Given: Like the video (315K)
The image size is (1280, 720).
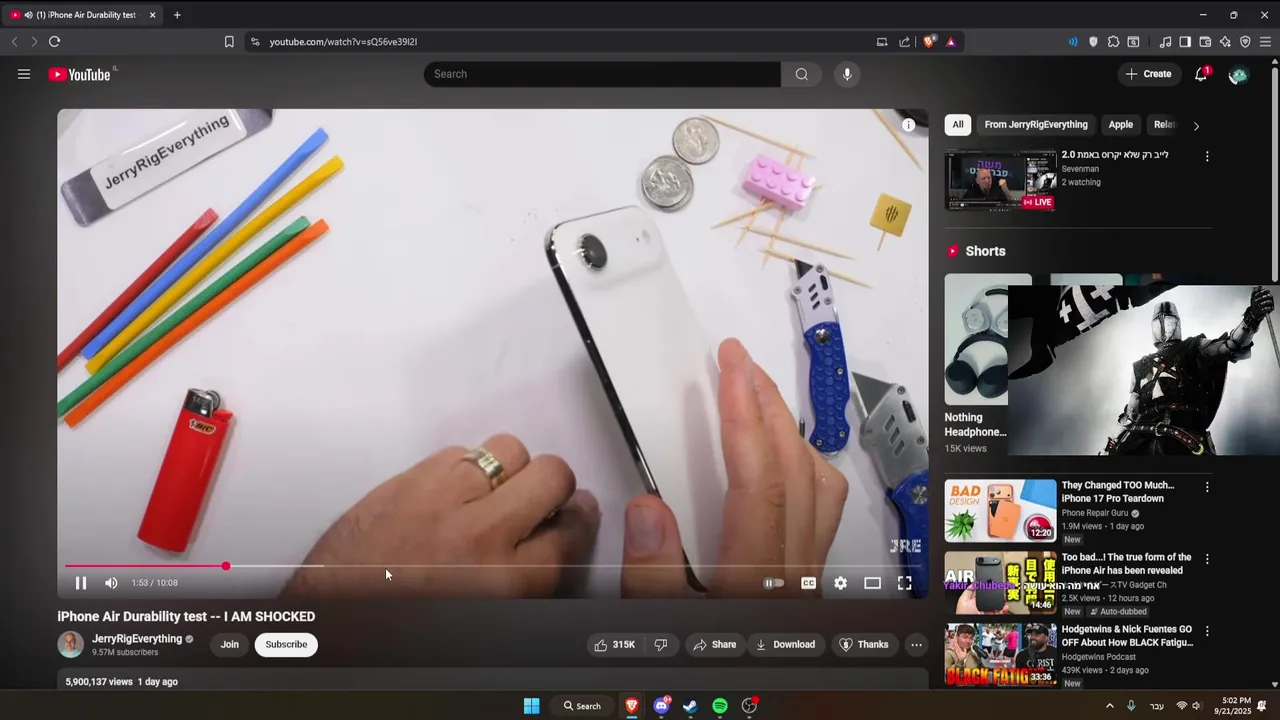Looking at the screenshot, I should (615, 645).
